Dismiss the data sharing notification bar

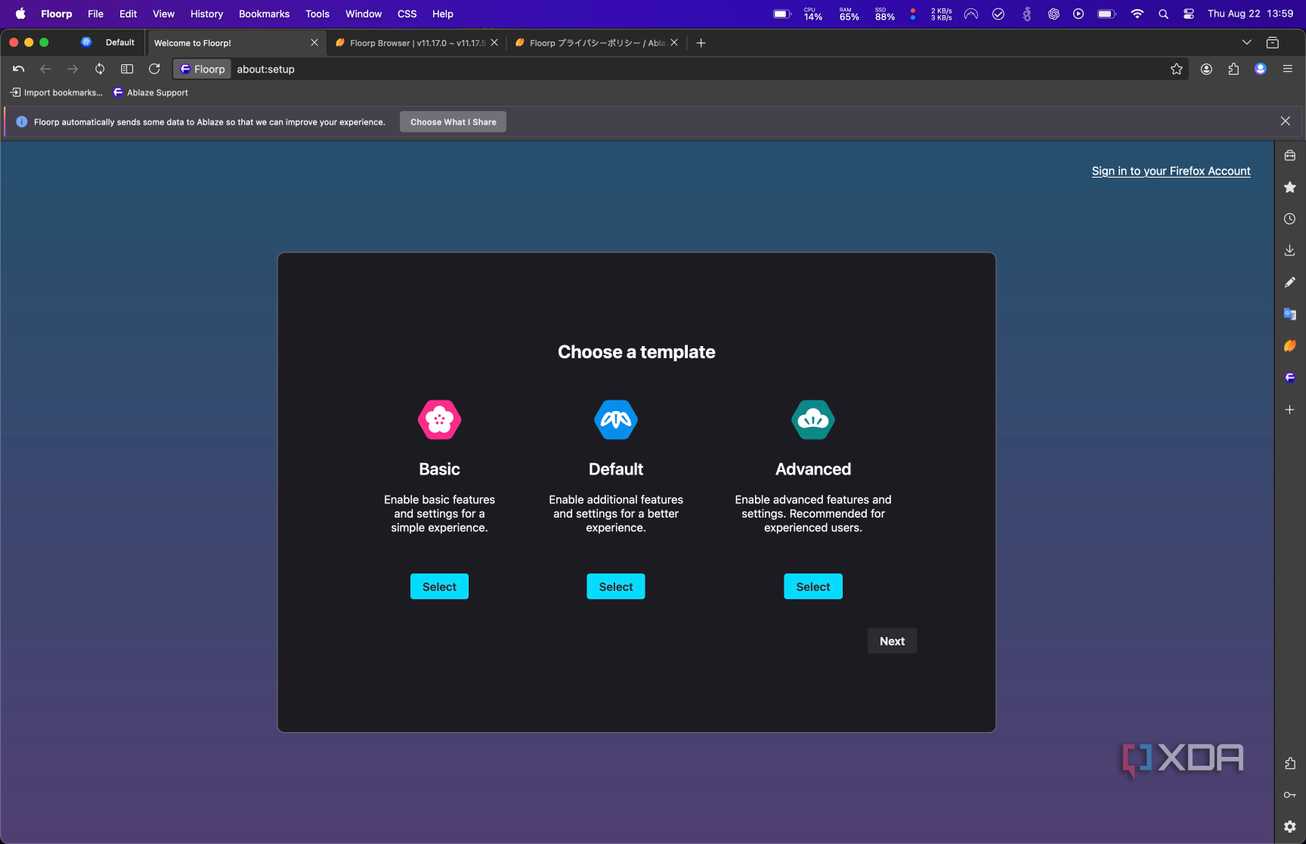1285,121
